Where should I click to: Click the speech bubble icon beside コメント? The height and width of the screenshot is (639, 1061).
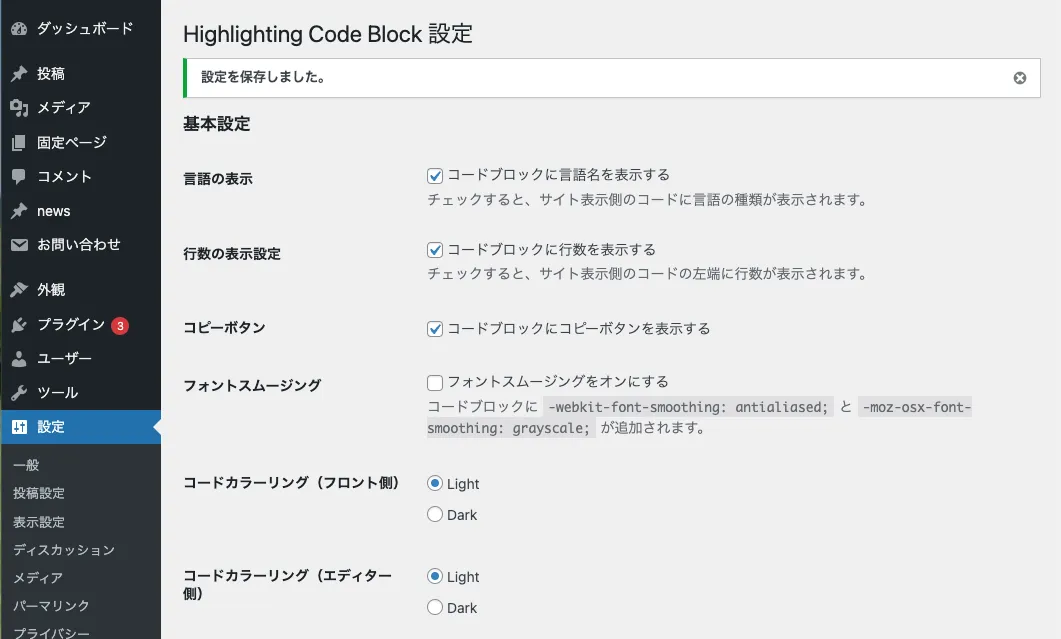(x=19, y=177)
